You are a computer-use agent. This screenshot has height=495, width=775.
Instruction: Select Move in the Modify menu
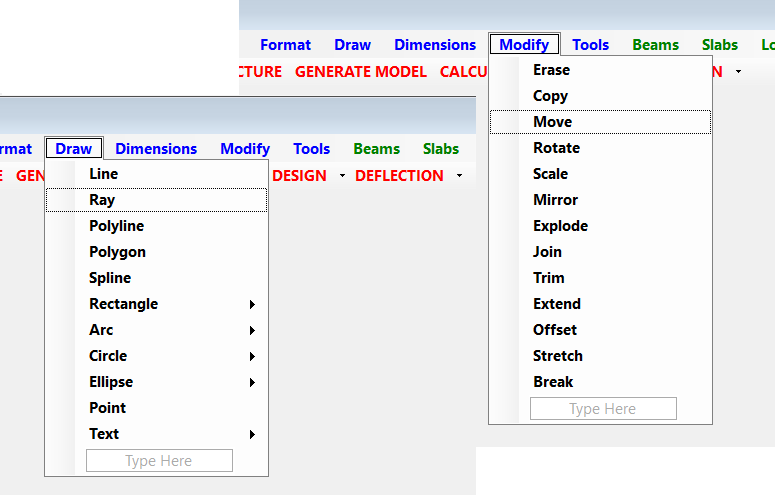[600, 122]
